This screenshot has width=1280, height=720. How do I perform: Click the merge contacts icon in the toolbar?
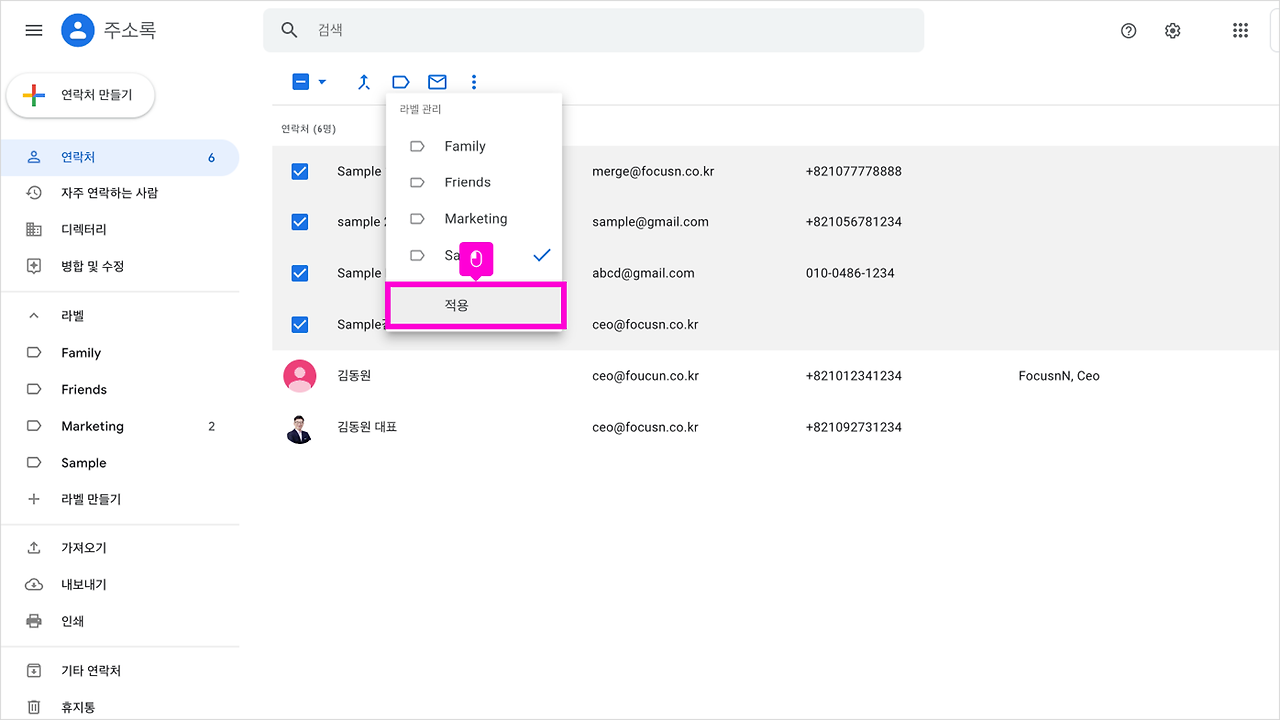[x=364, y=82]
